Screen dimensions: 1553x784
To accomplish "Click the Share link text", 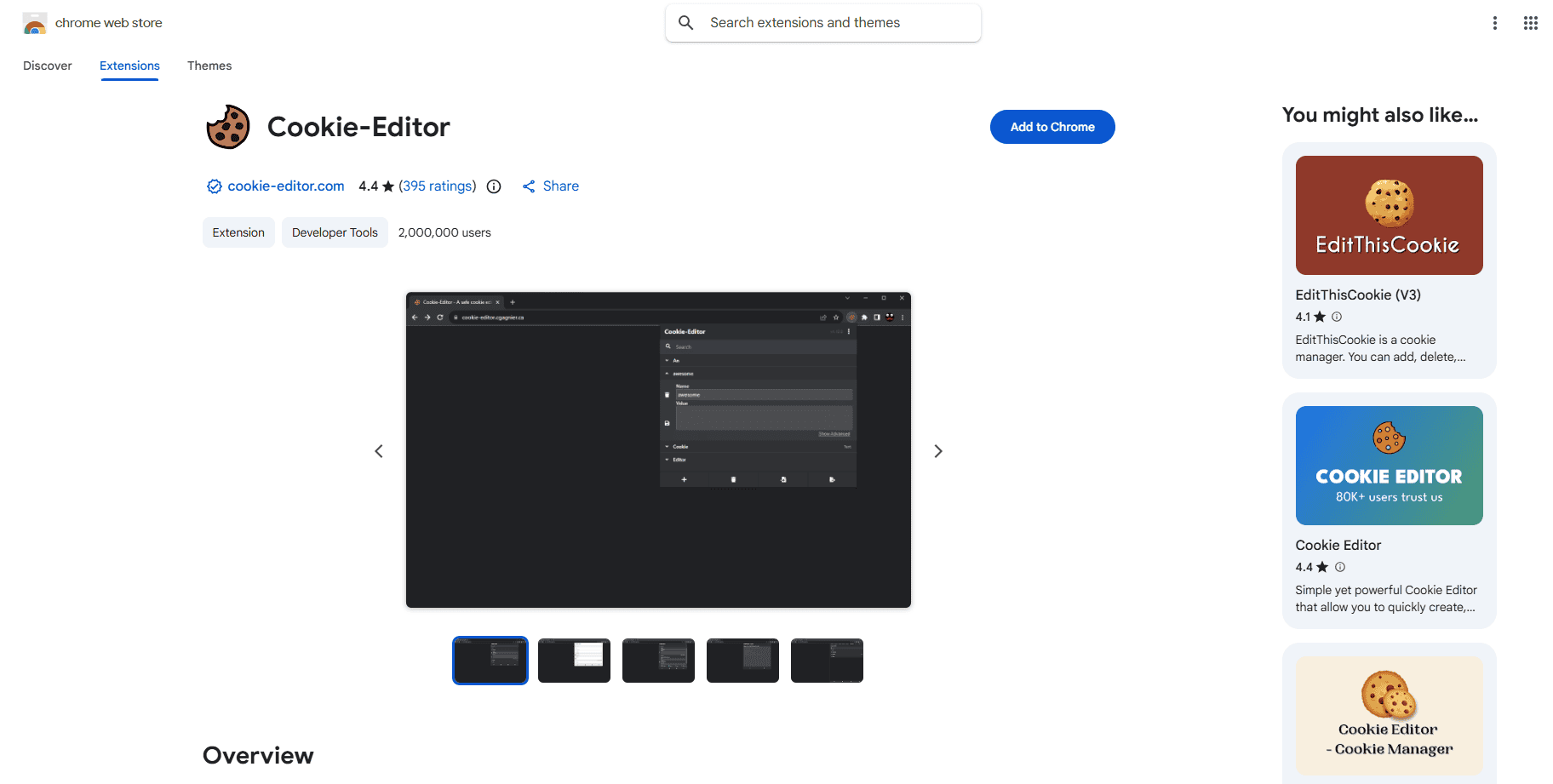I will pyautogui.click(x=561, y=186).
